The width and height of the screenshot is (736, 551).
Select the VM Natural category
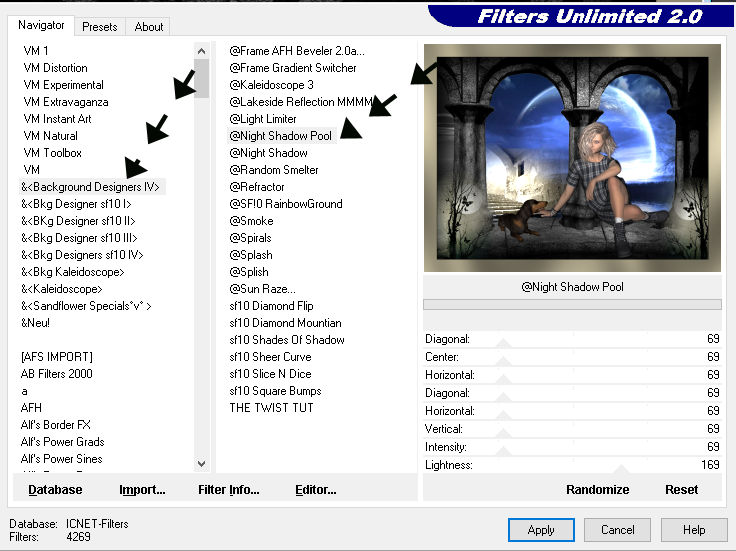[50, 136]
